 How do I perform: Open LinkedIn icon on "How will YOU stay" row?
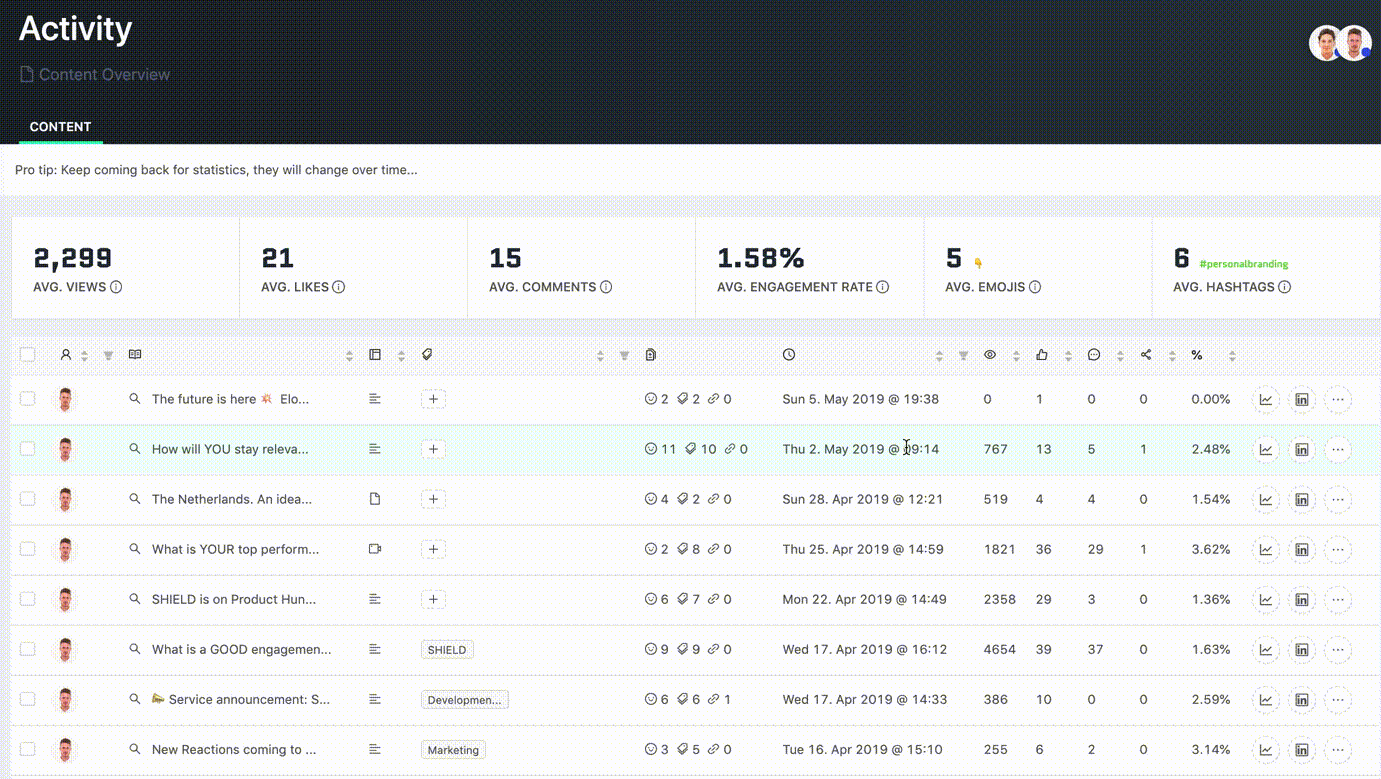pos(1302,449)
